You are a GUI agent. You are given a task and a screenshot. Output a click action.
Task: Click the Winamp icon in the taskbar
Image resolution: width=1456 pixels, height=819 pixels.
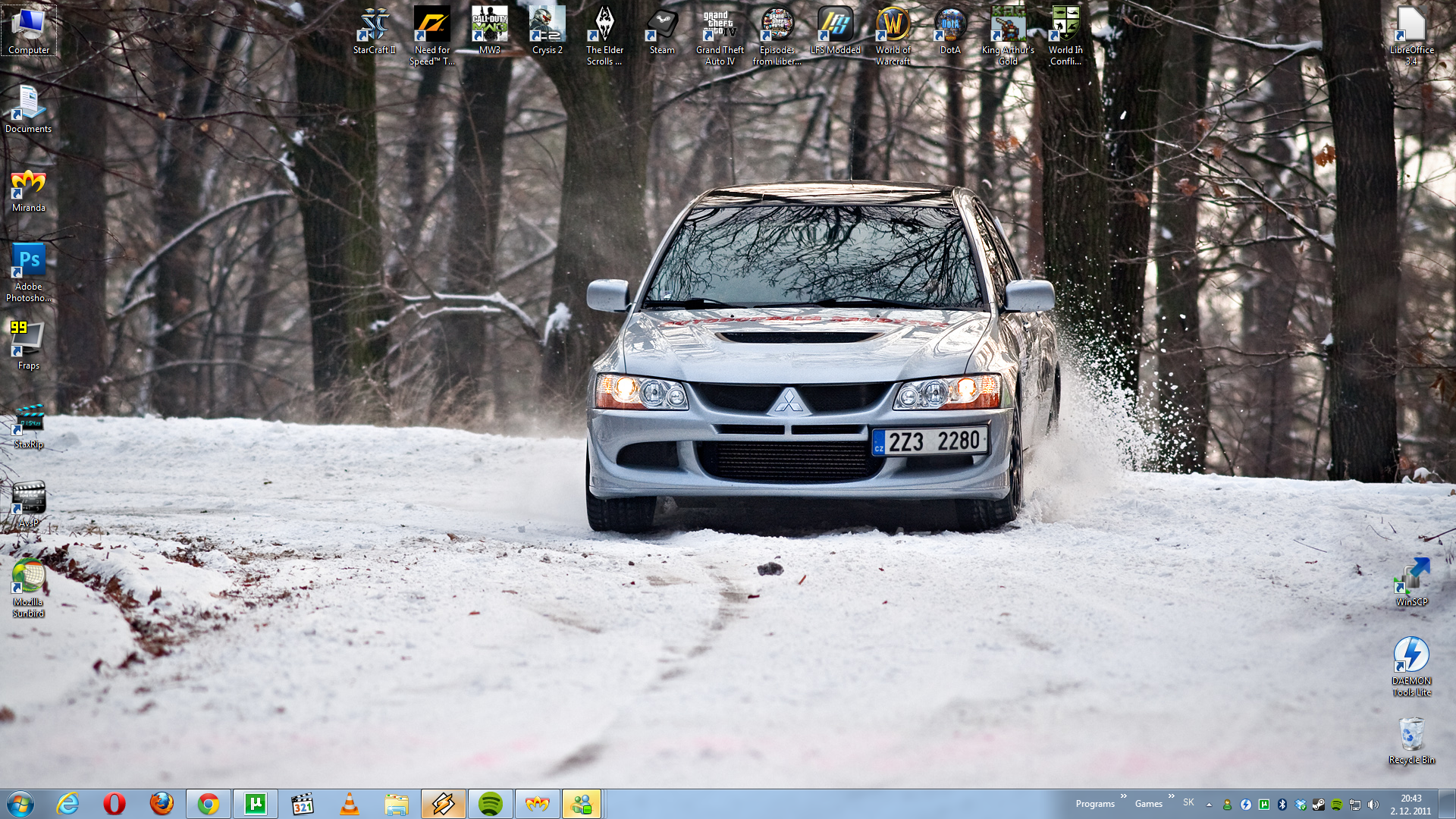[443, 804]
